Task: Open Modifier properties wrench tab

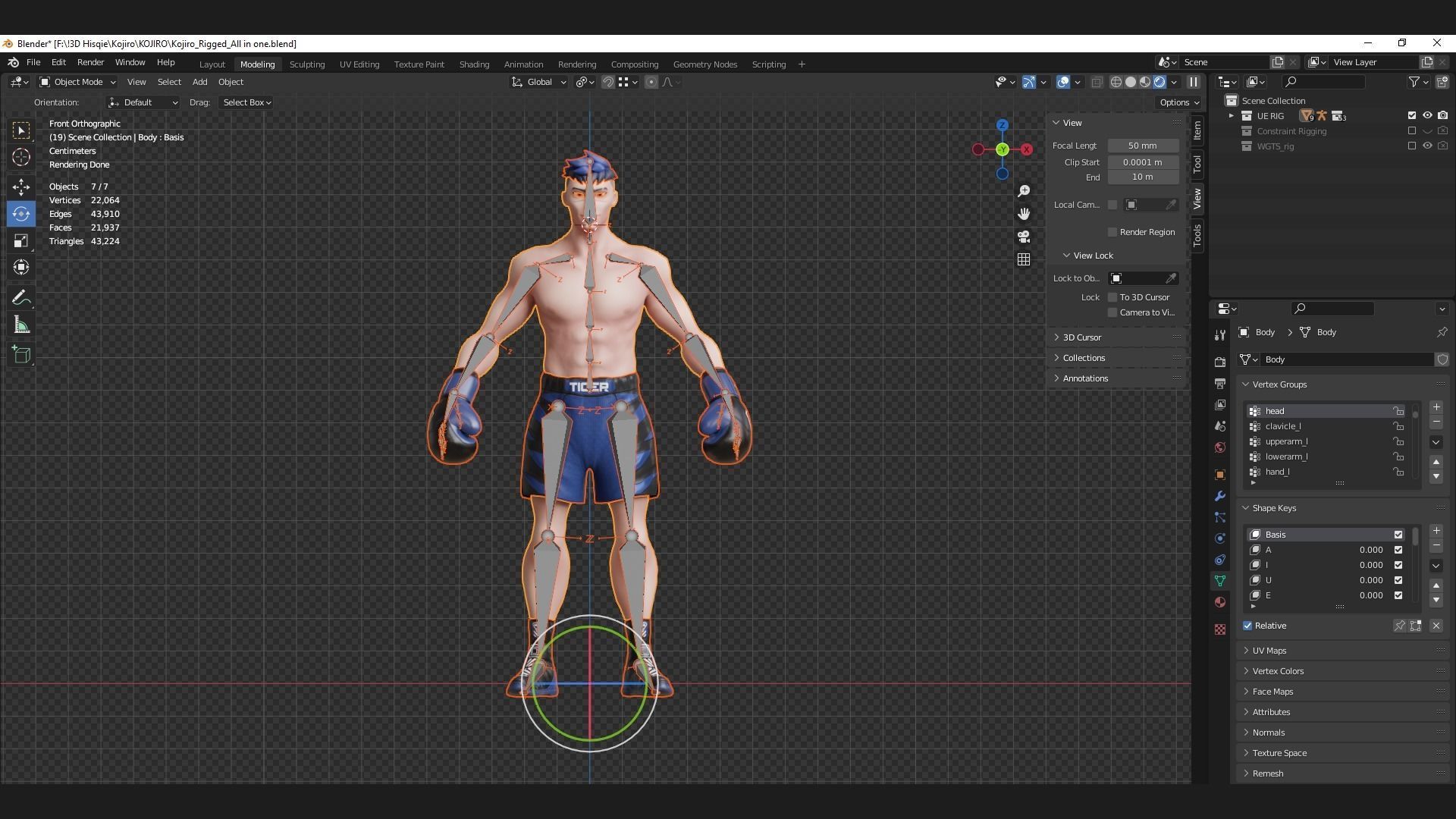Action: (x=1220, y=496)
